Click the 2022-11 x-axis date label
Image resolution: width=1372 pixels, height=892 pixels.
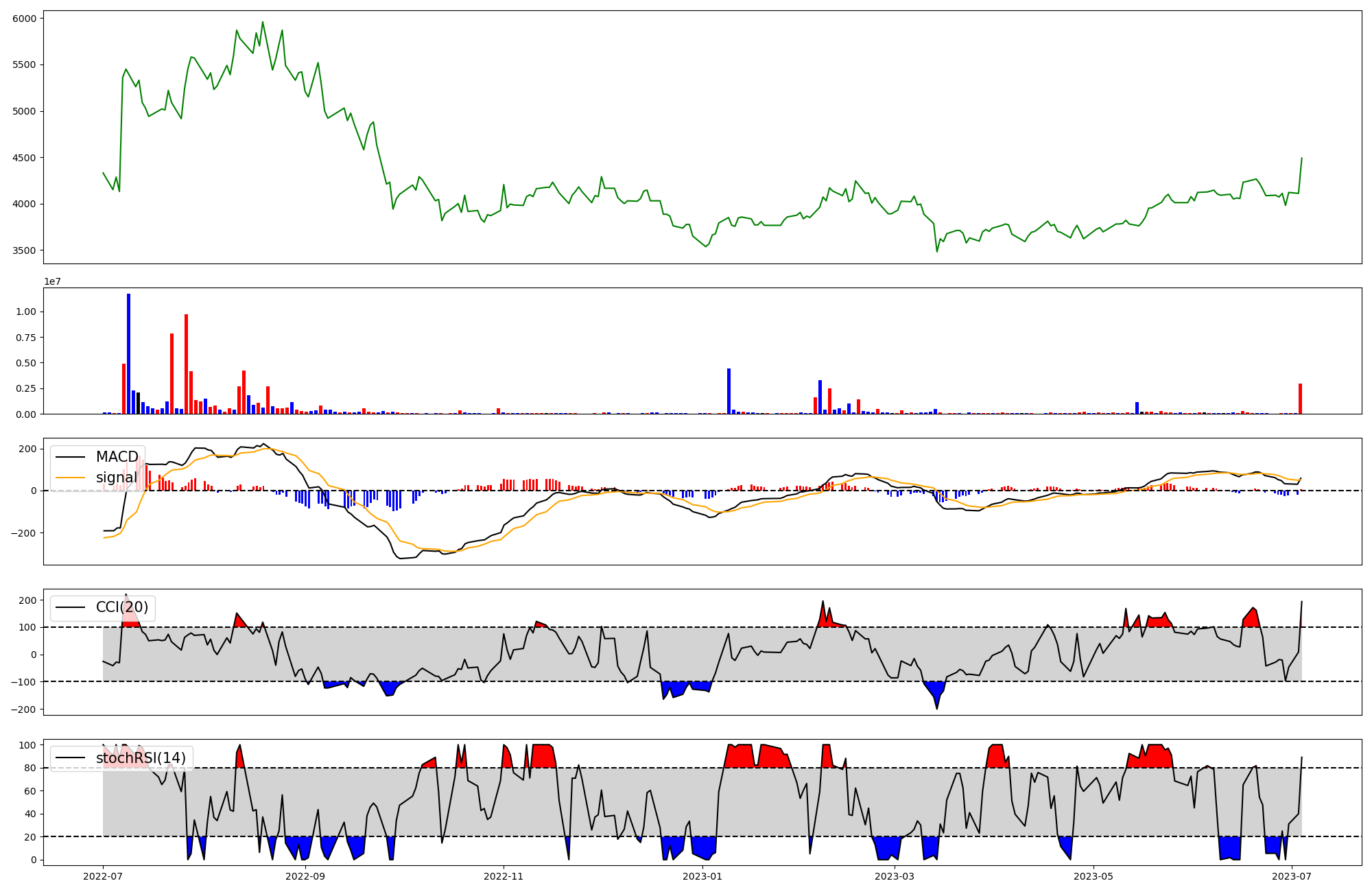click(x=504, y=876)
